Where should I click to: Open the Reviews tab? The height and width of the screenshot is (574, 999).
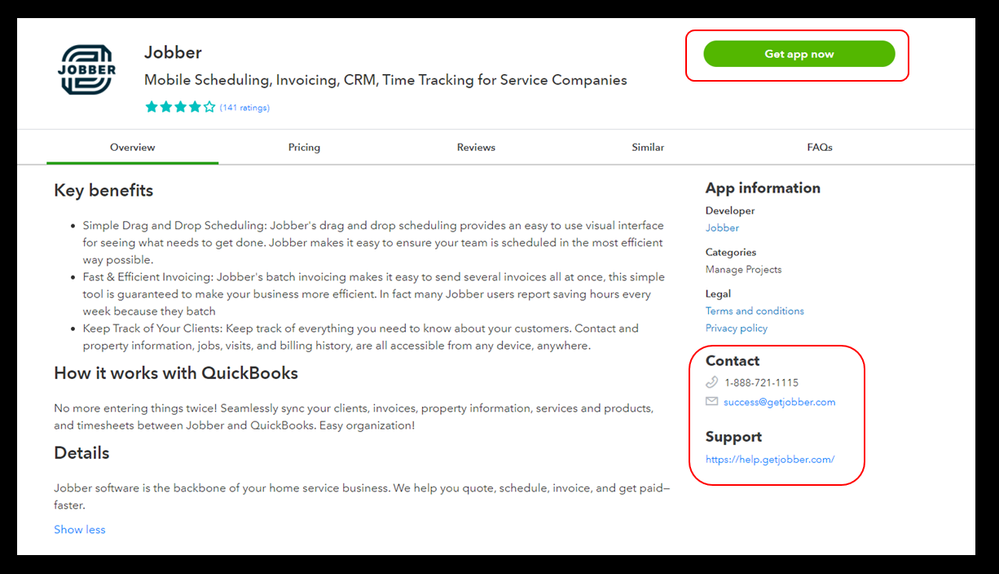pos(476,147)
